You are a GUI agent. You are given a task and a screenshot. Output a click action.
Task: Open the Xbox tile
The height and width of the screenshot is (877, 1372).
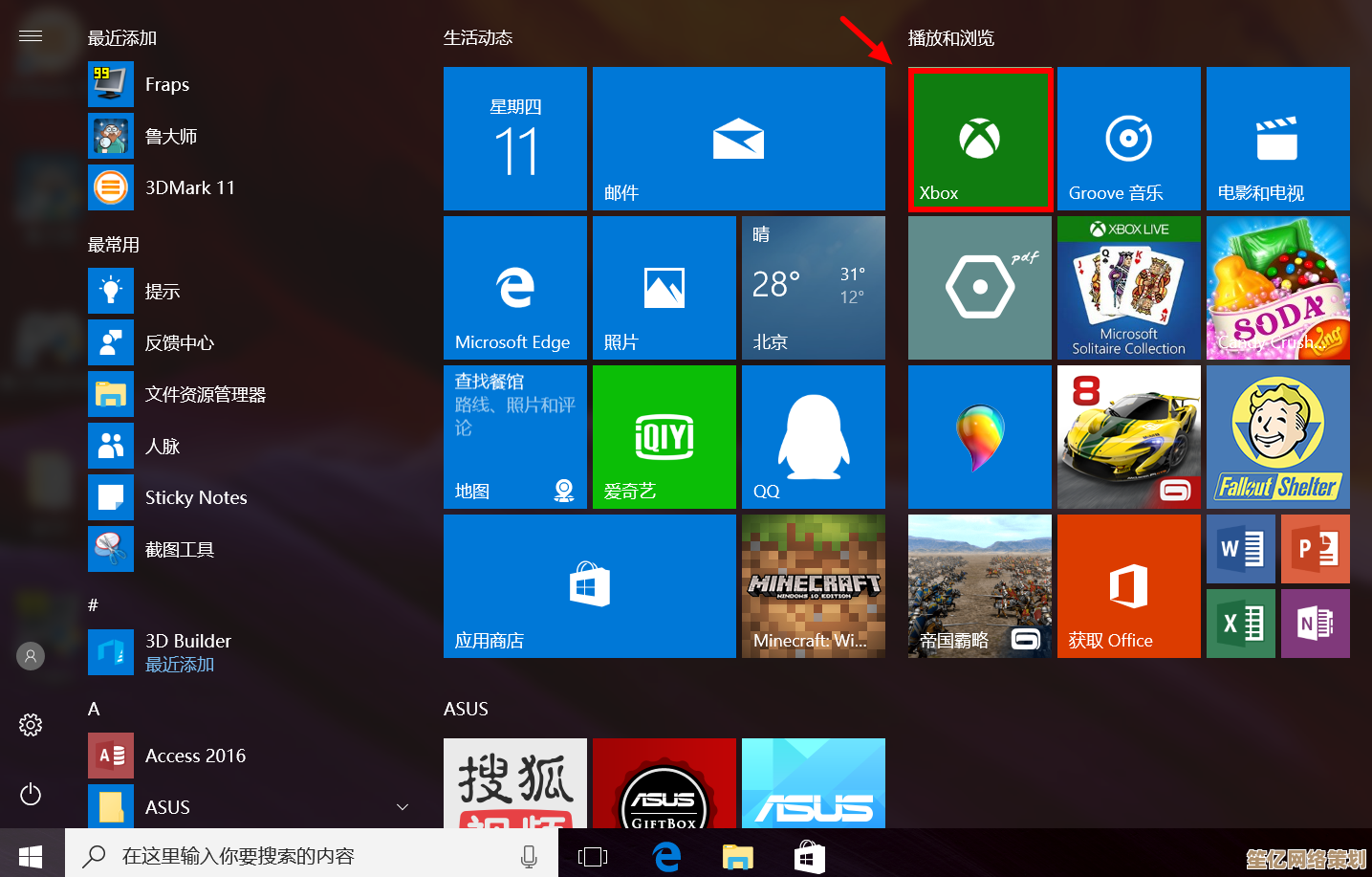[980, 139]
